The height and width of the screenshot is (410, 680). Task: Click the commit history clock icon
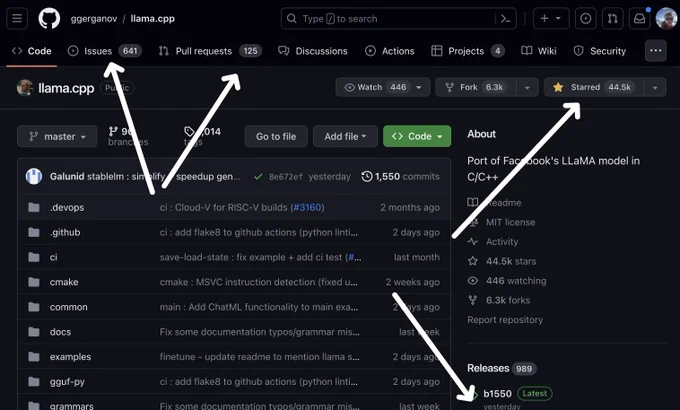pos(367,177)
